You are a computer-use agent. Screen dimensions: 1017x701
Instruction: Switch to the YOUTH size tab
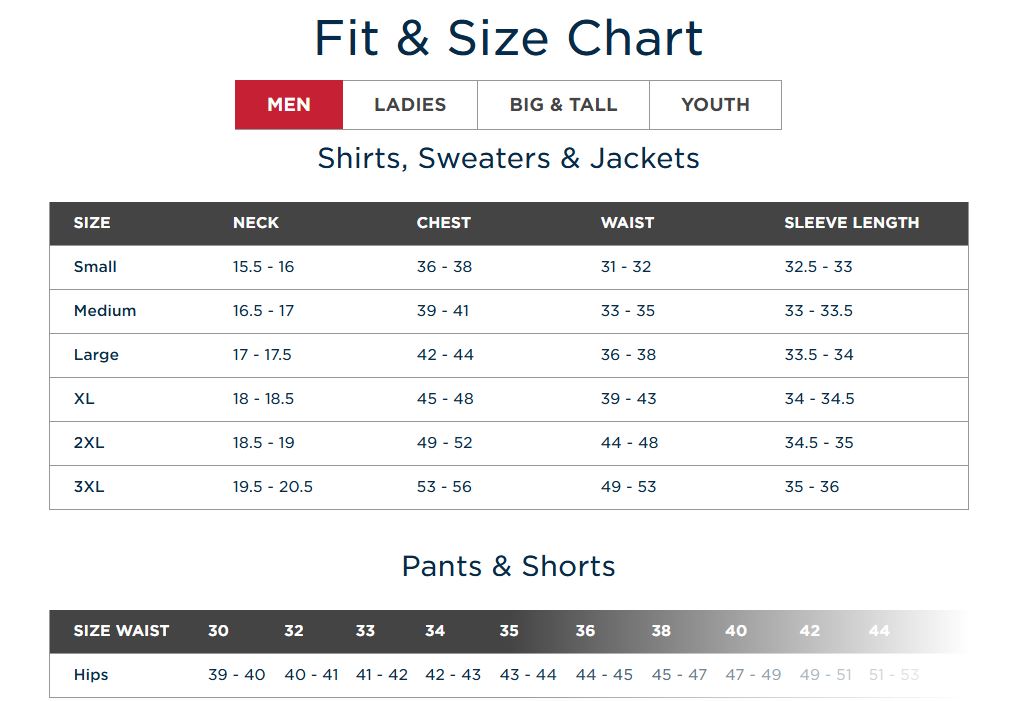pos(715,104)
